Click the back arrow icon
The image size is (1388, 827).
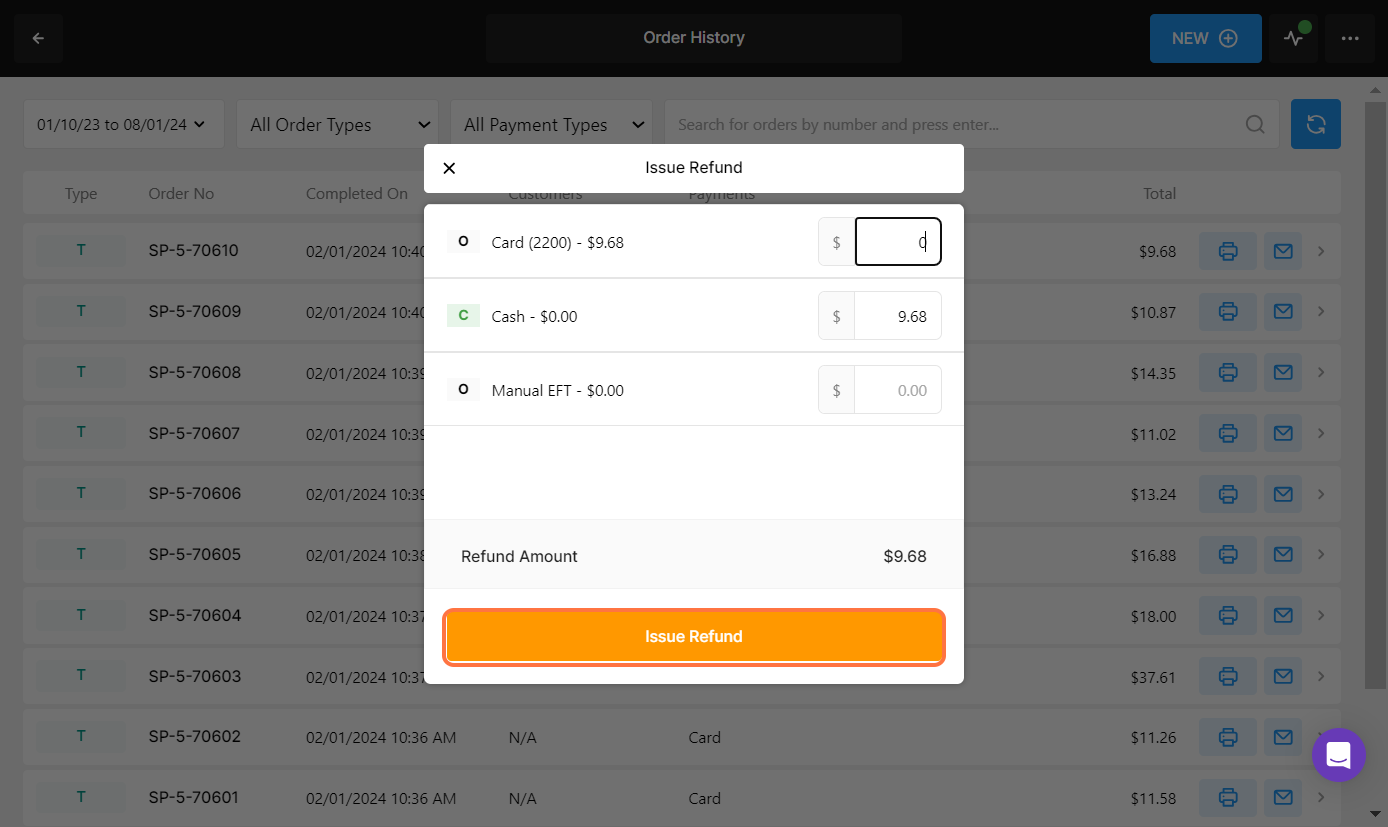39,39
